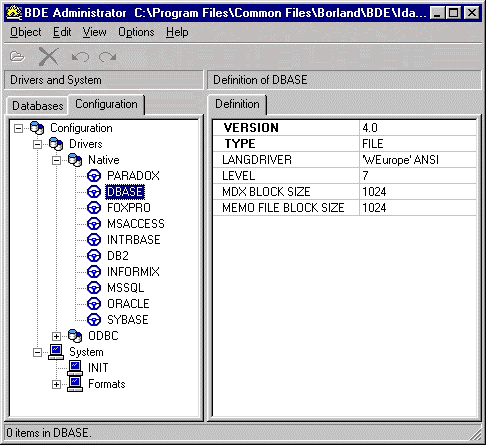Expand the ODBC drivers node

tap(56, 336)
